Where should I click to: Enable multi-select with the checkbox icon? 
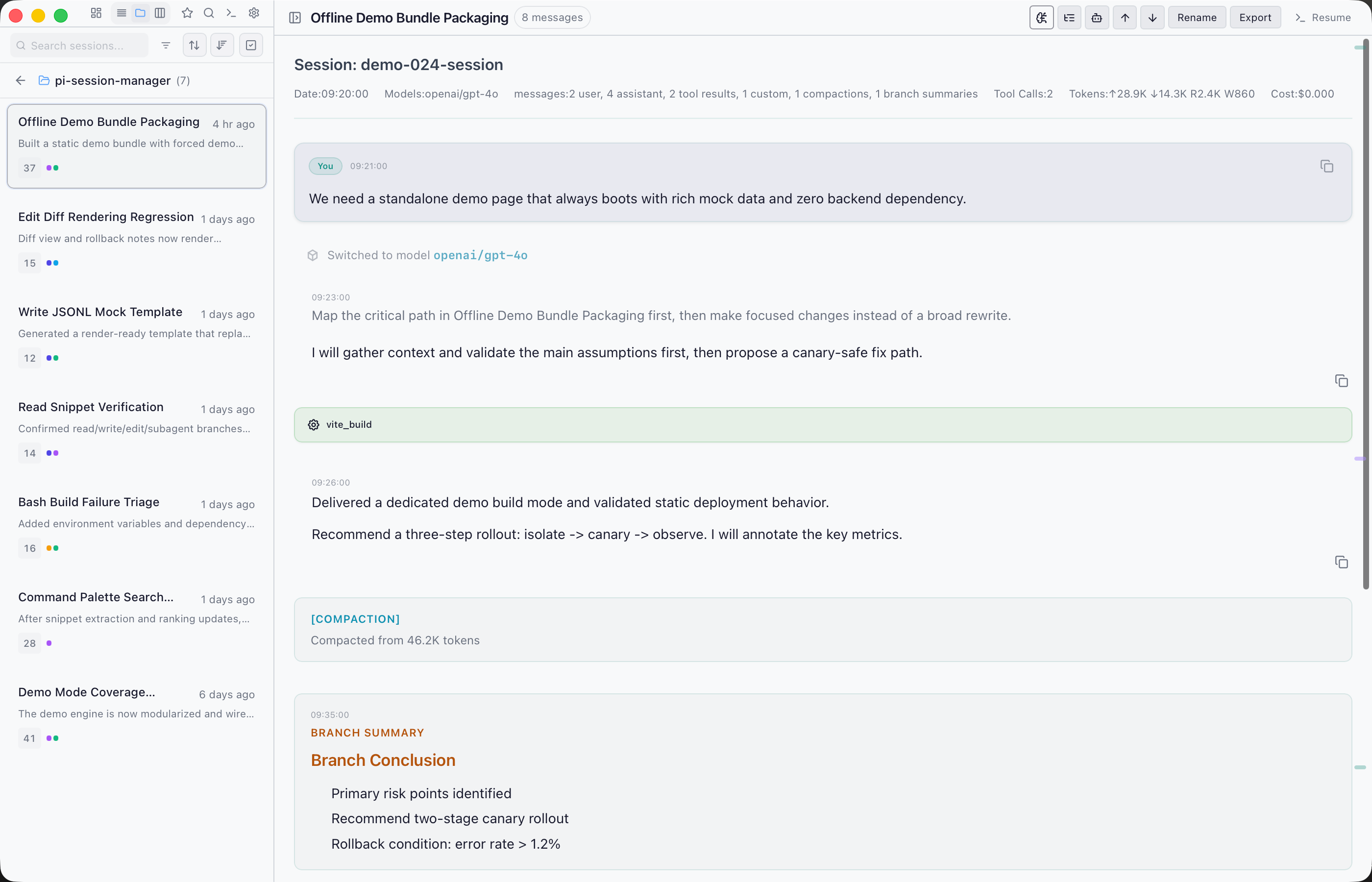[x=250, y=45]
